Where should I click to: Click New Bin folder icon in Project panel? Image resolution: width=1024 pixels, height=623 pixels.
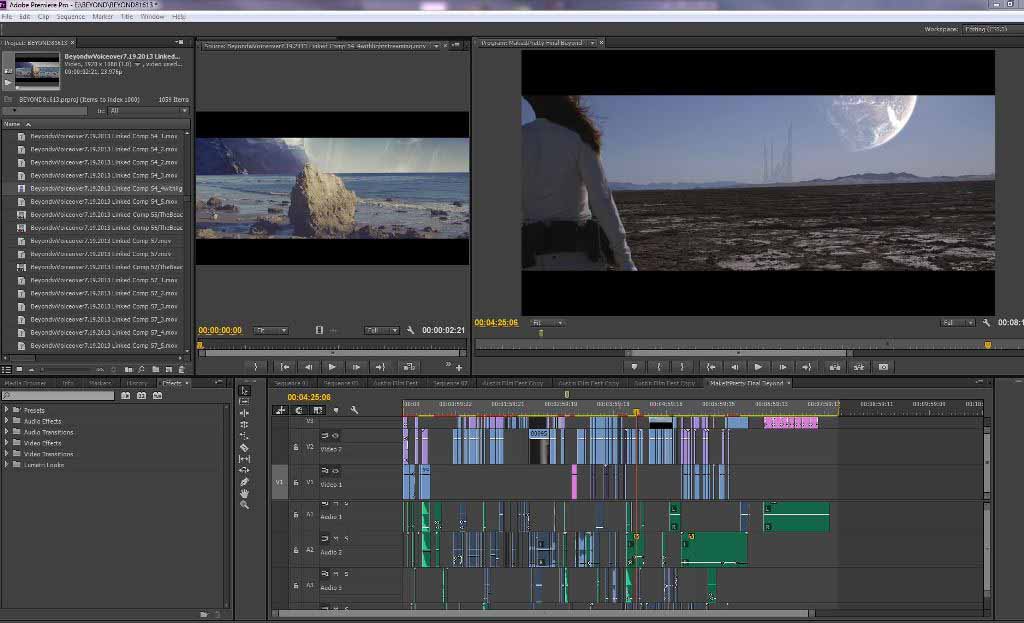pos(155,370)
